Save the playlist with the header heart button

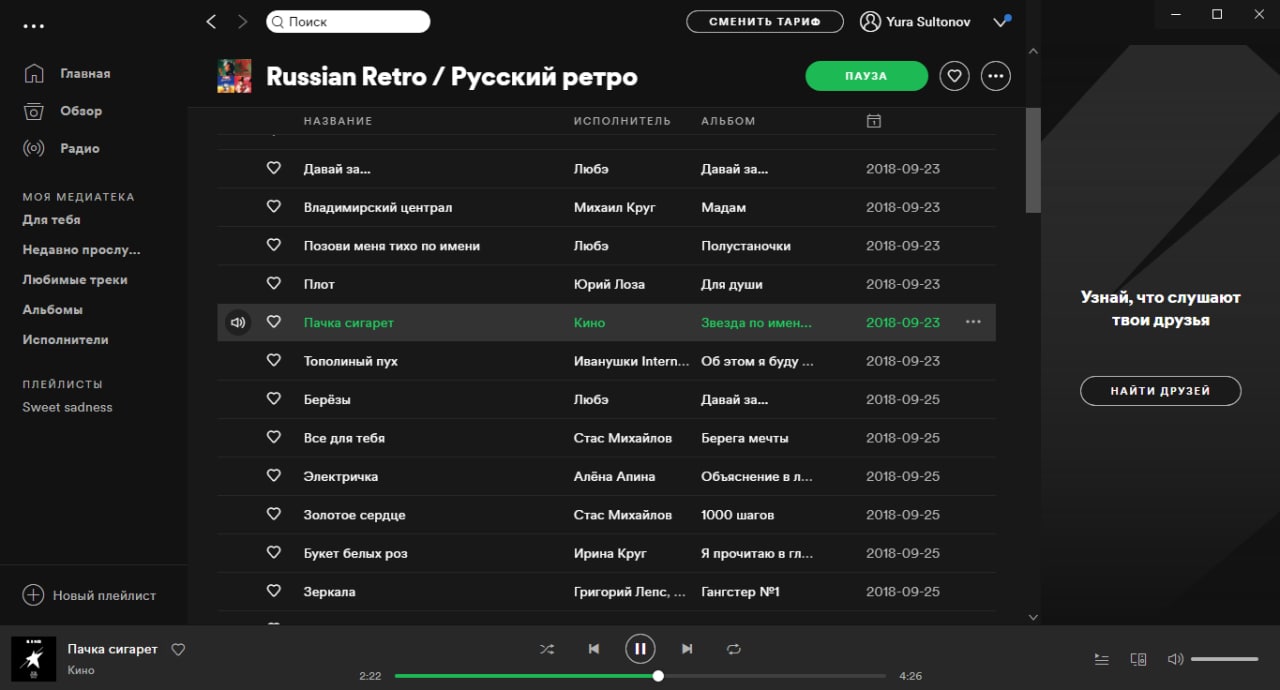954,76
